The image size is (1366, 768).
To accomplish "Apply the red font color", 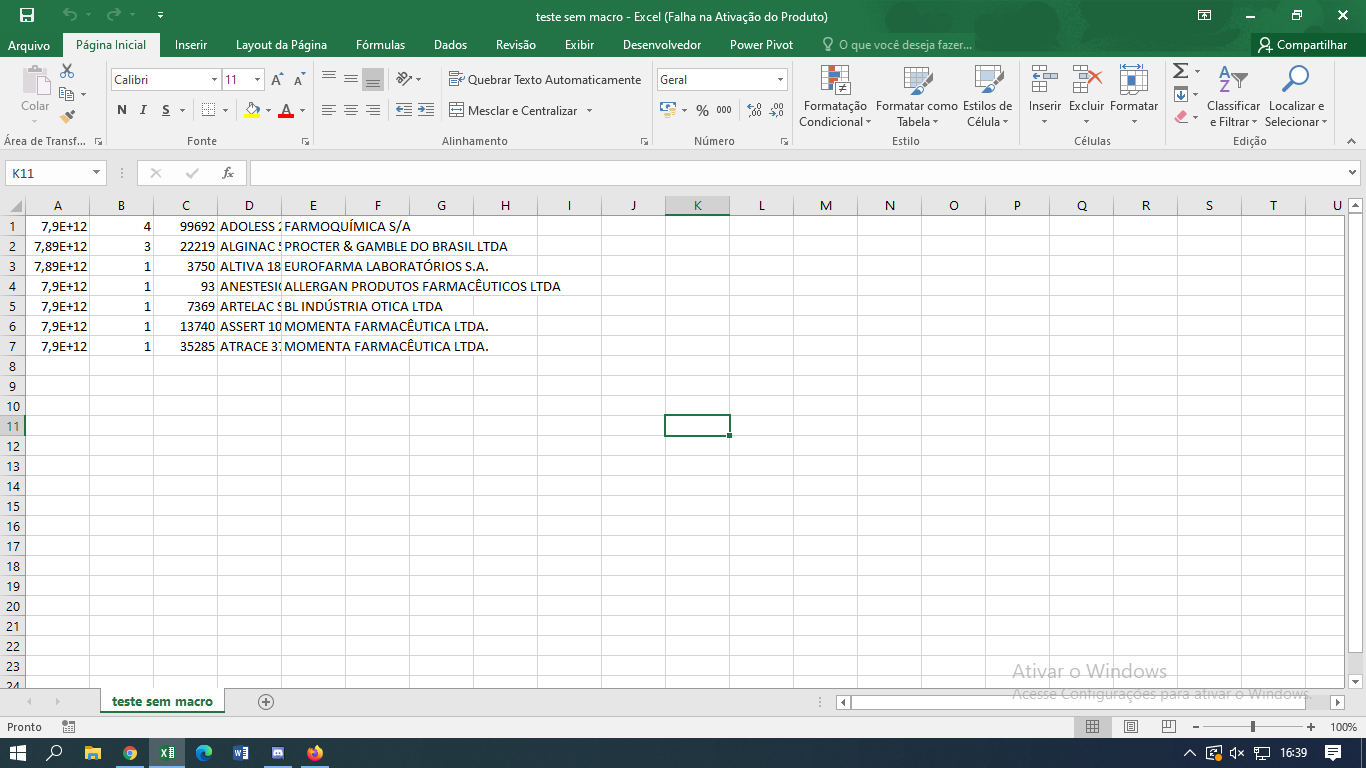I will pyautogui.click(x=286, y=110).
